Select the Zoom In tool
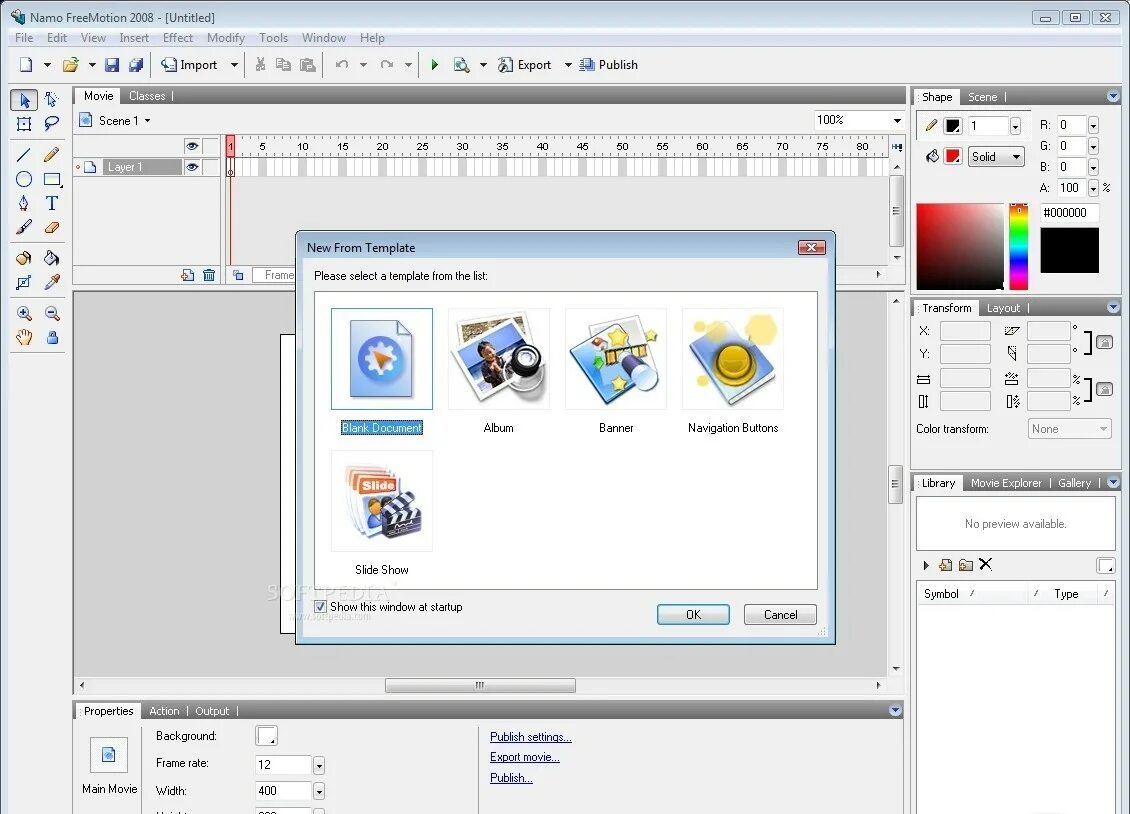 point(24,313)
